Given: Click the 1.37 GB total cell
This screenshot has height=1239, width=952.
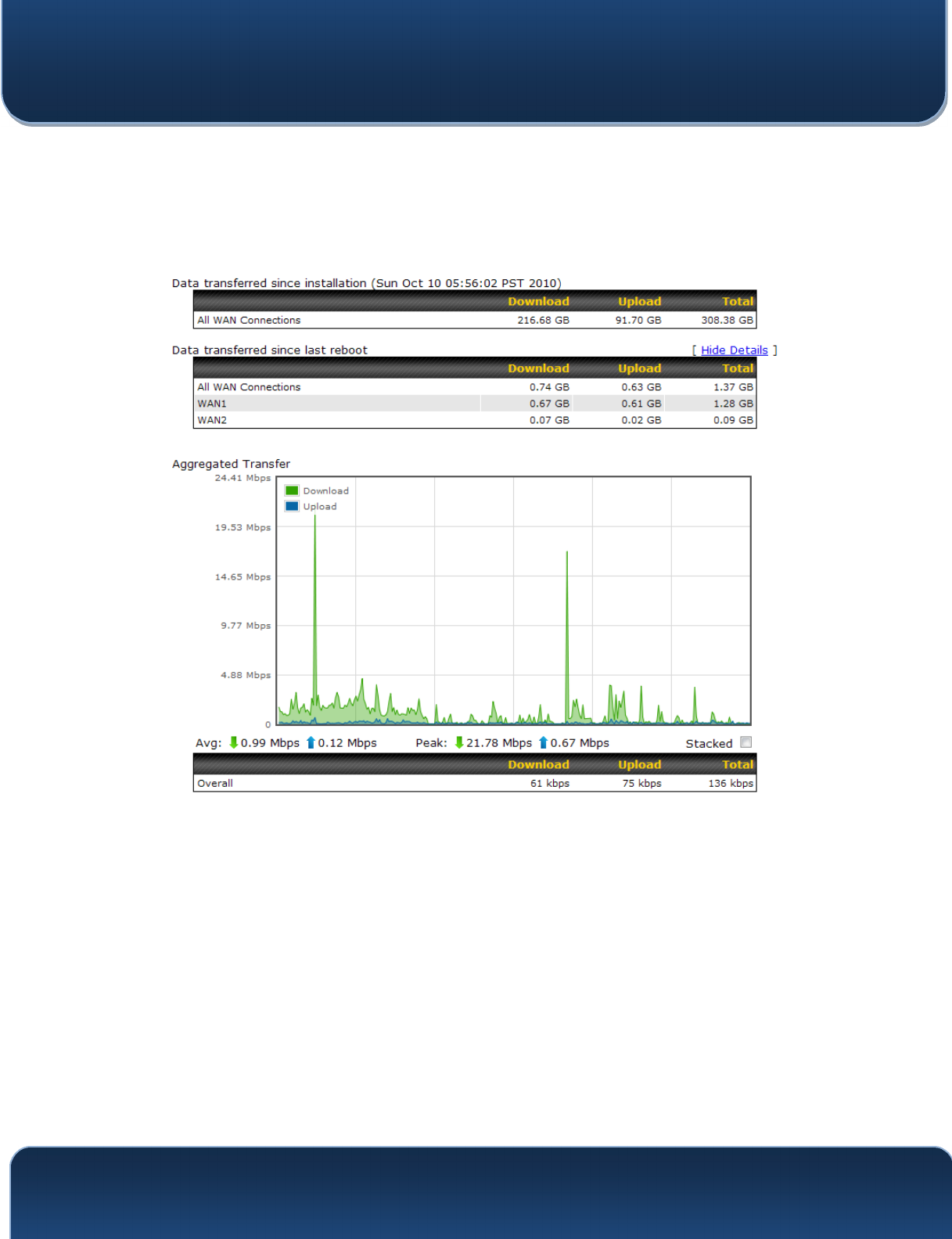Looking at the screenshot, I should click(733, 387).
